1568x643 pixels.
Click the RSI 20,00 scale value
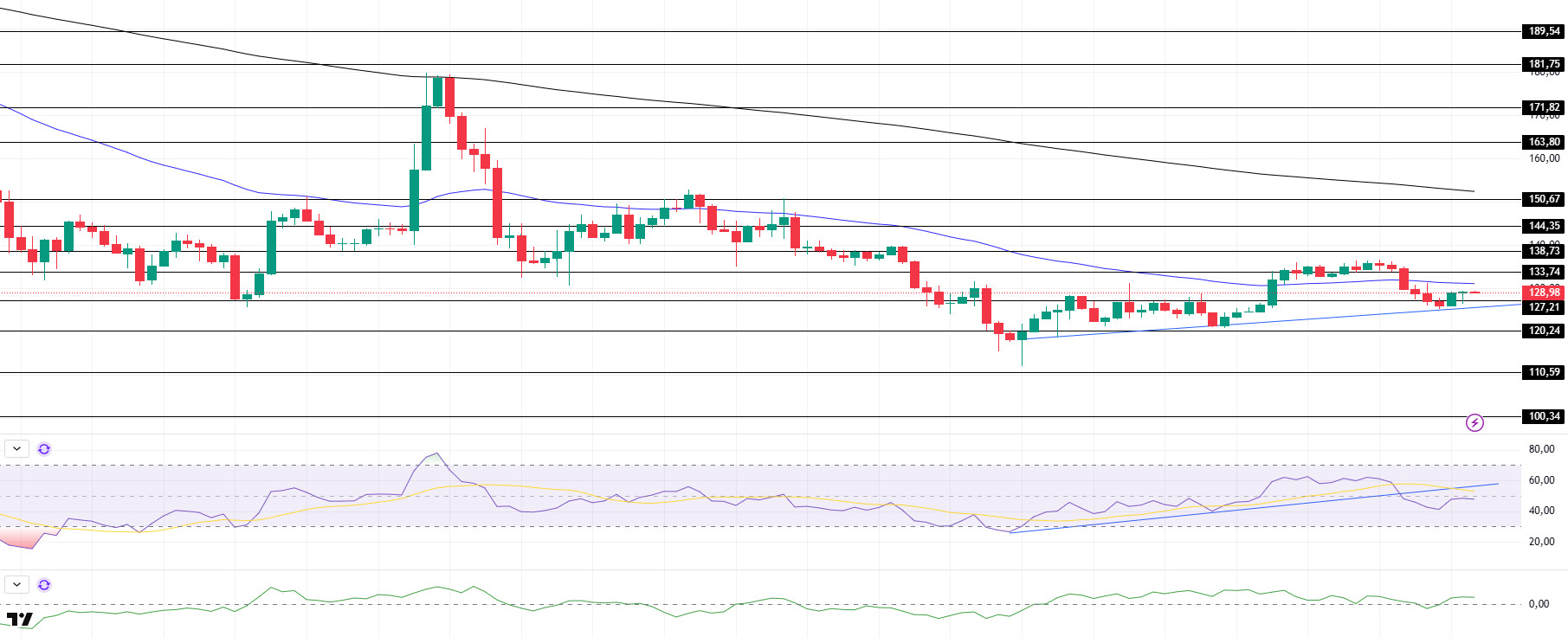1541,542
